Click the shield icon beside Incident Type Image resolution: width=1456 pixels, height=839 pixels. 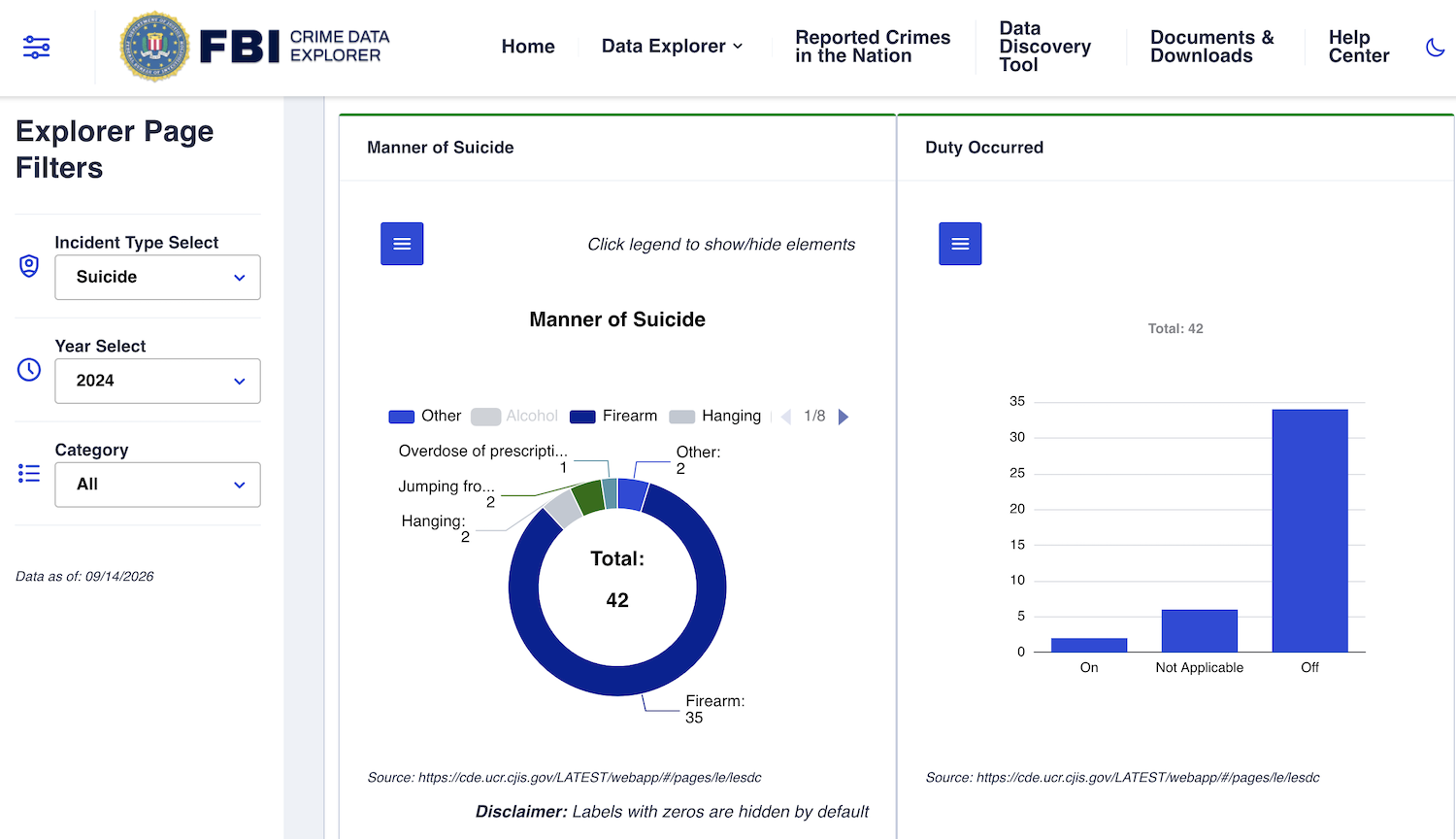tap(29, 266)
